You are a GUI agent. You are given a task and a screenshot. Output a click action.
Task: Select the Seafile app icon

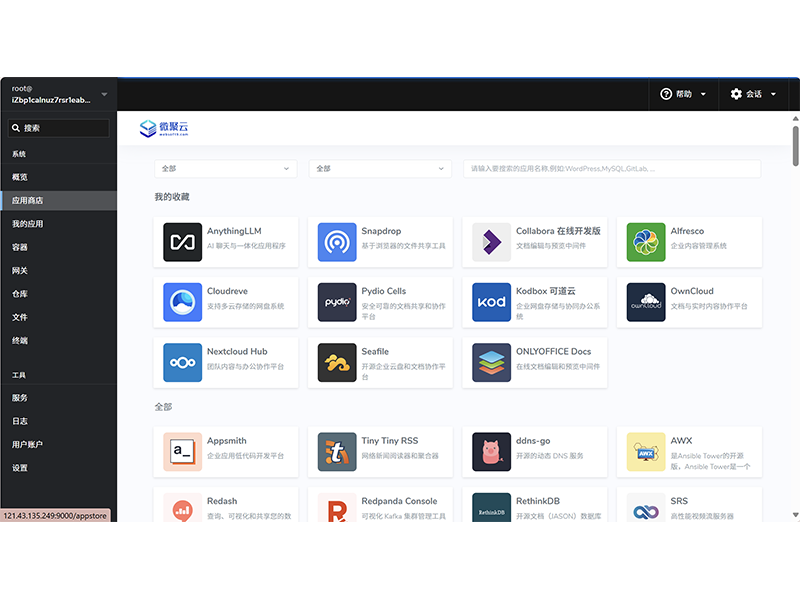pos(337,363)
